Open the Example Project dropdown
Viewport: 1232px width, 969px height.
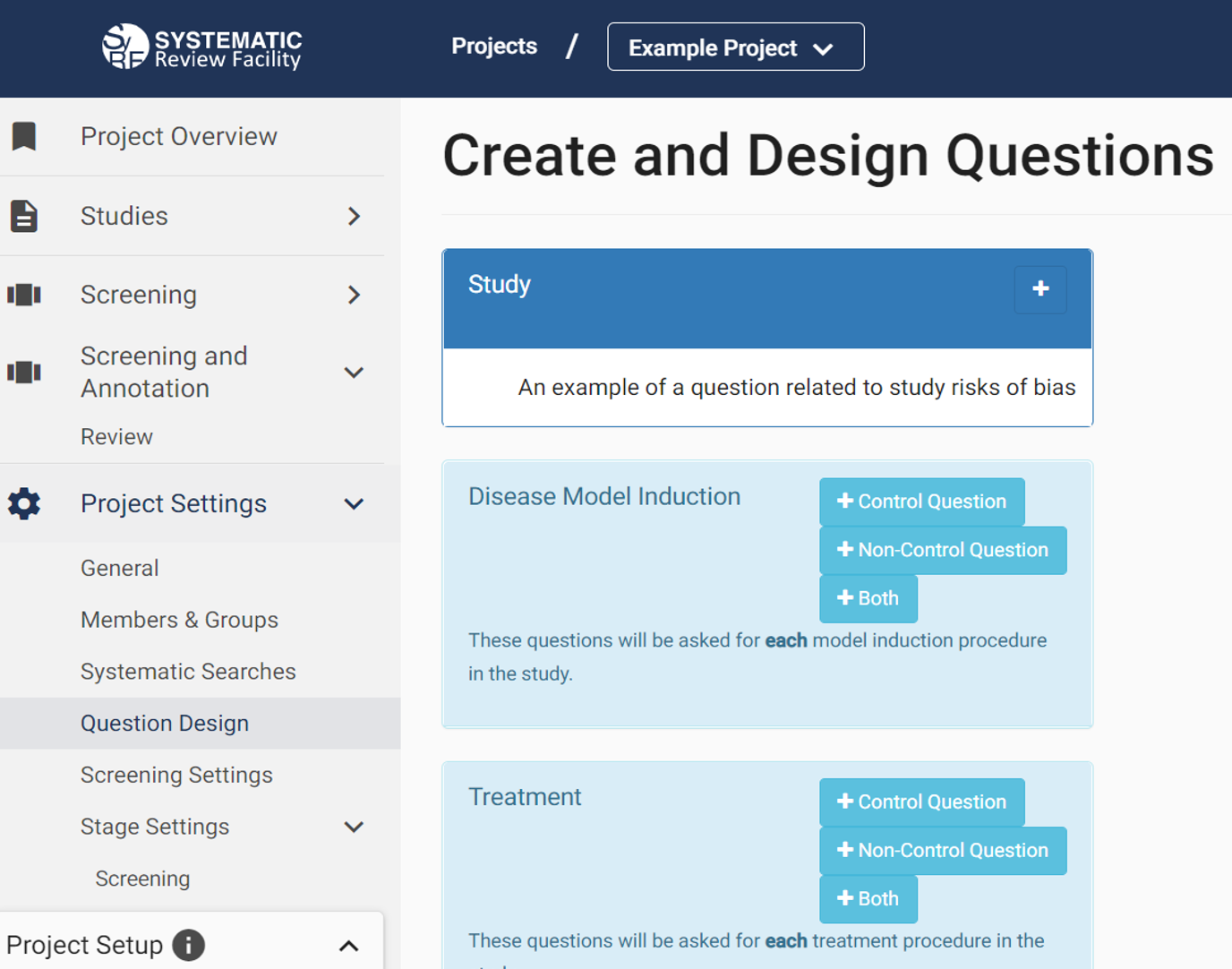point(735,47)
